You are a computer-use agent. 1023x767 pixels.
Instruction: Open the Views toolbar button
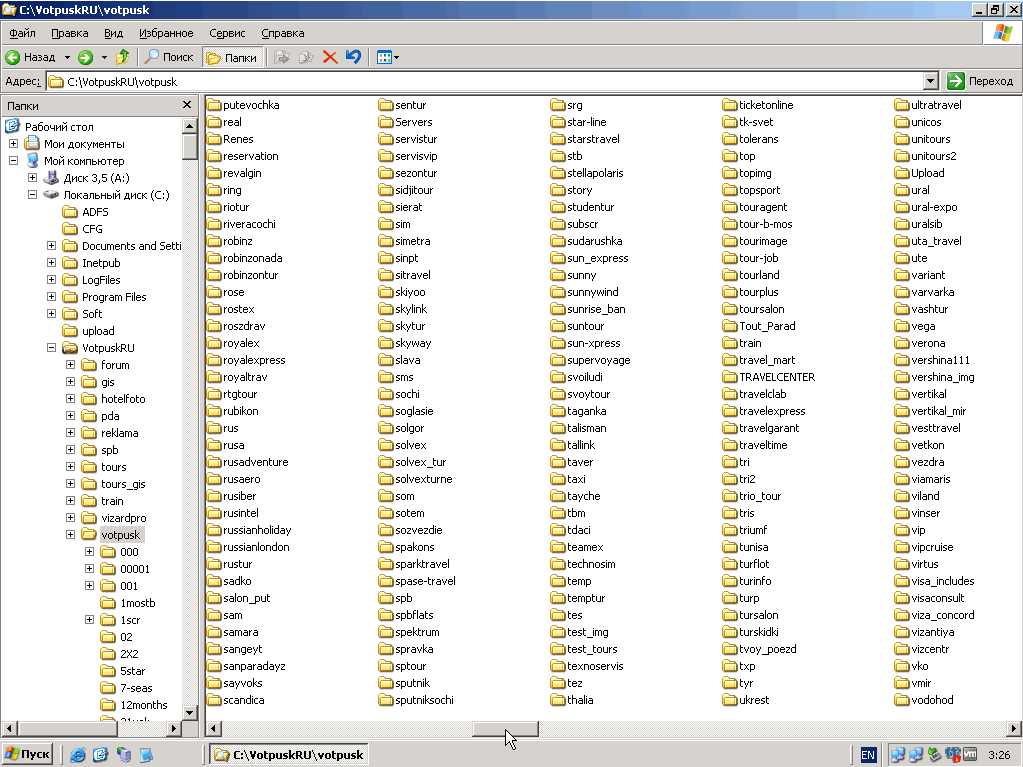(x=388, y=57)
